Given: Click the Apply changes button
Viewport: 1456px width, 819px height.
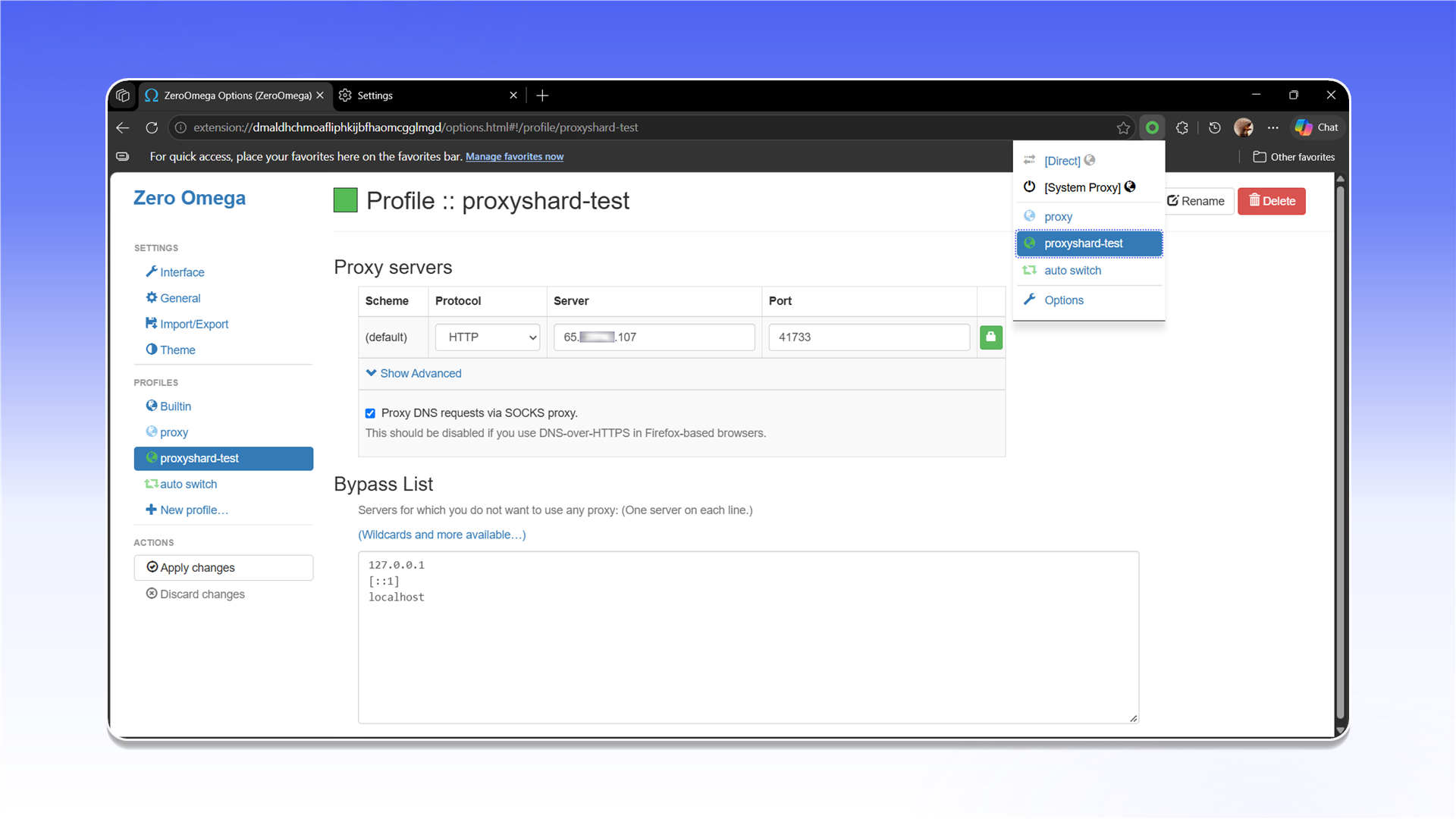Looking at the screenshot, I should [224, 568].
